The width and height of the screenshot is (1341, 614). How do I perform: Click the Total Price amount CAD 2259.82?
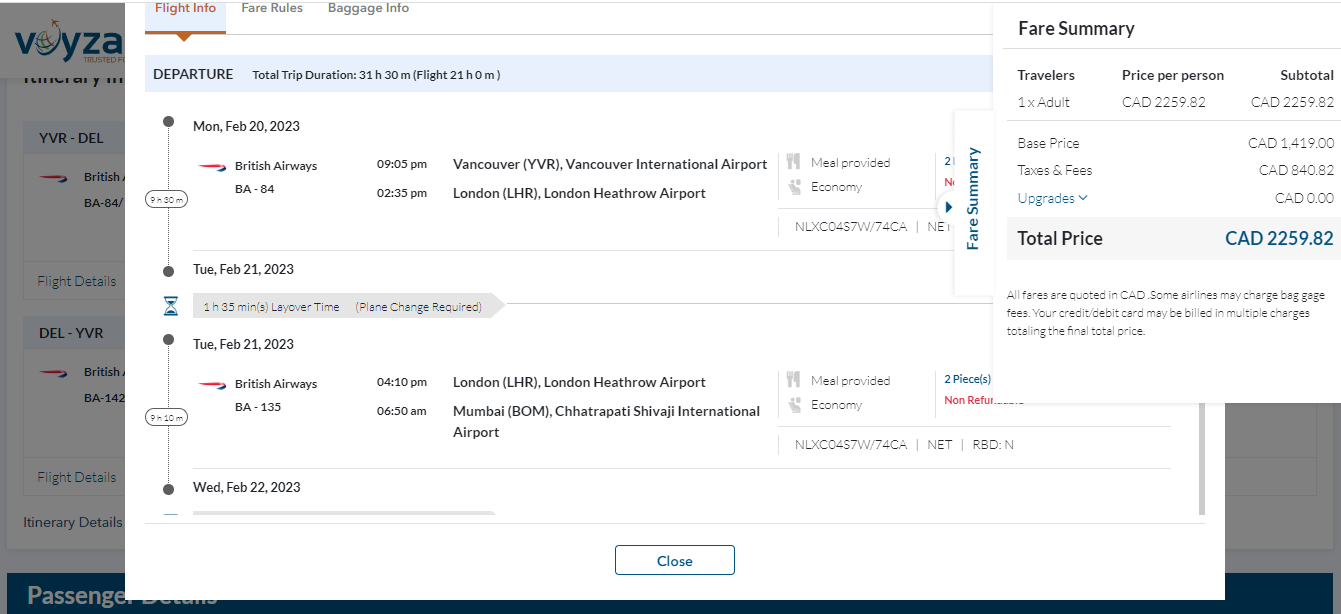click(x=1278, y=238)
